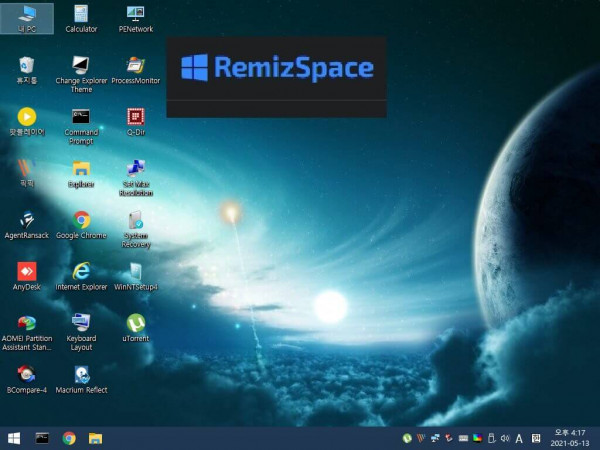Click the colorful display tray icon
This screenshot has width=600, height=450.
[477, 438]
